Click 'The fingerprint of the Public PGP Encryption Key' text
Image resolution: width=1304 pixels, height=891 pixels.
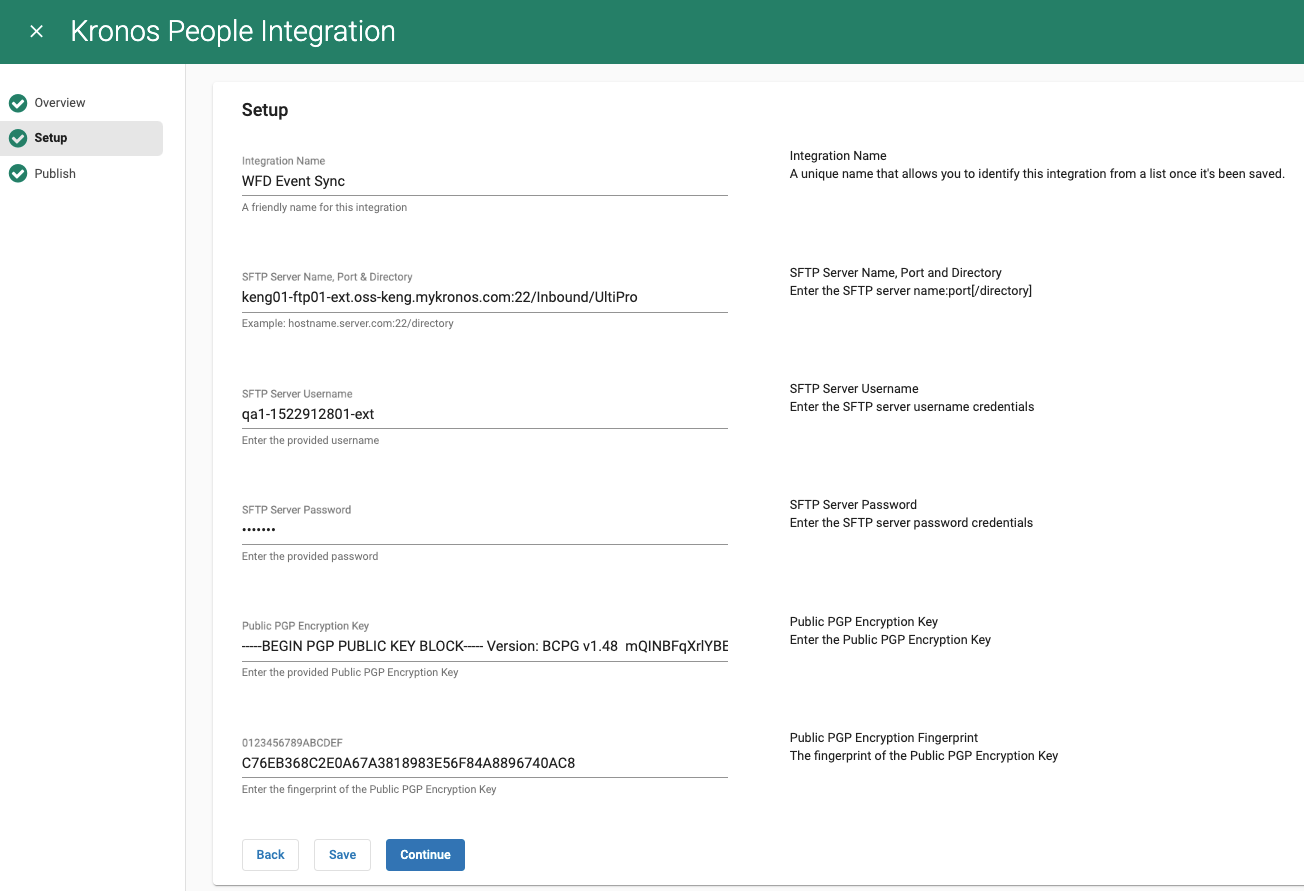click(924, 756)
